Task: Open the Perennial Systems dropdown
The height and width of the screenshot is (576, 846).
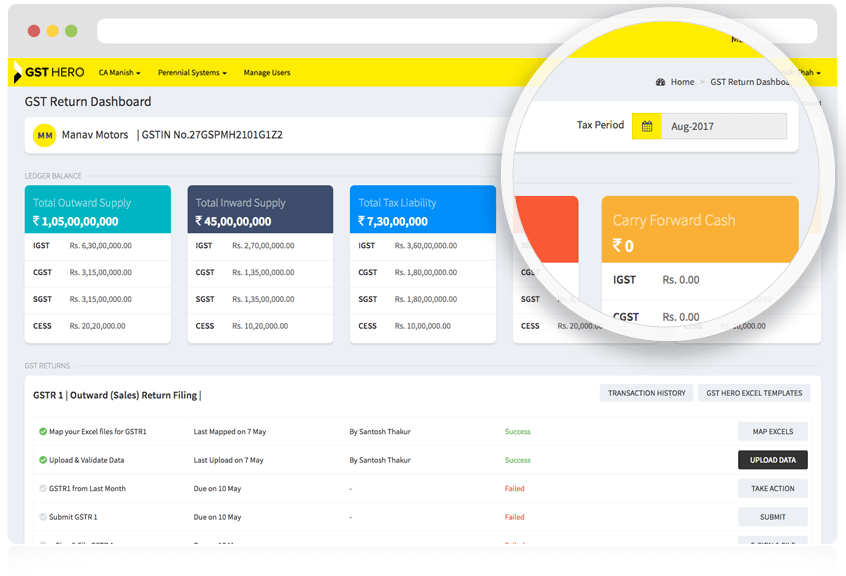Action: pos(192,72)
